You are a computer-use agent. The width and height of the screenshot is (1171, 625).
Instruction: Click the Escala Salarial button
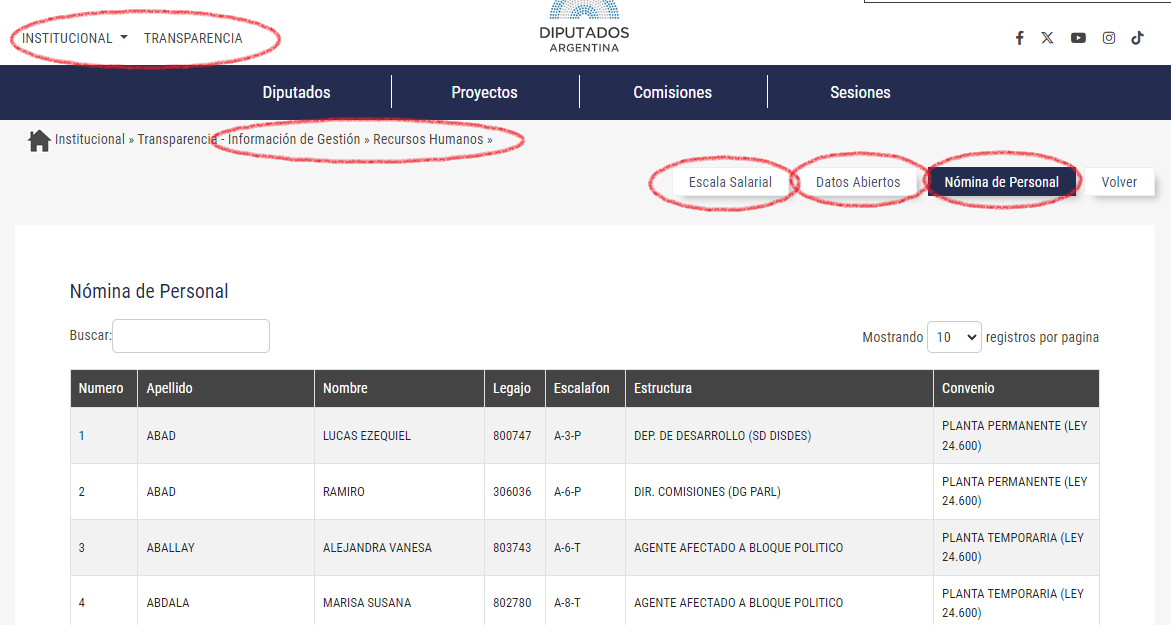[x=730, y=182]
